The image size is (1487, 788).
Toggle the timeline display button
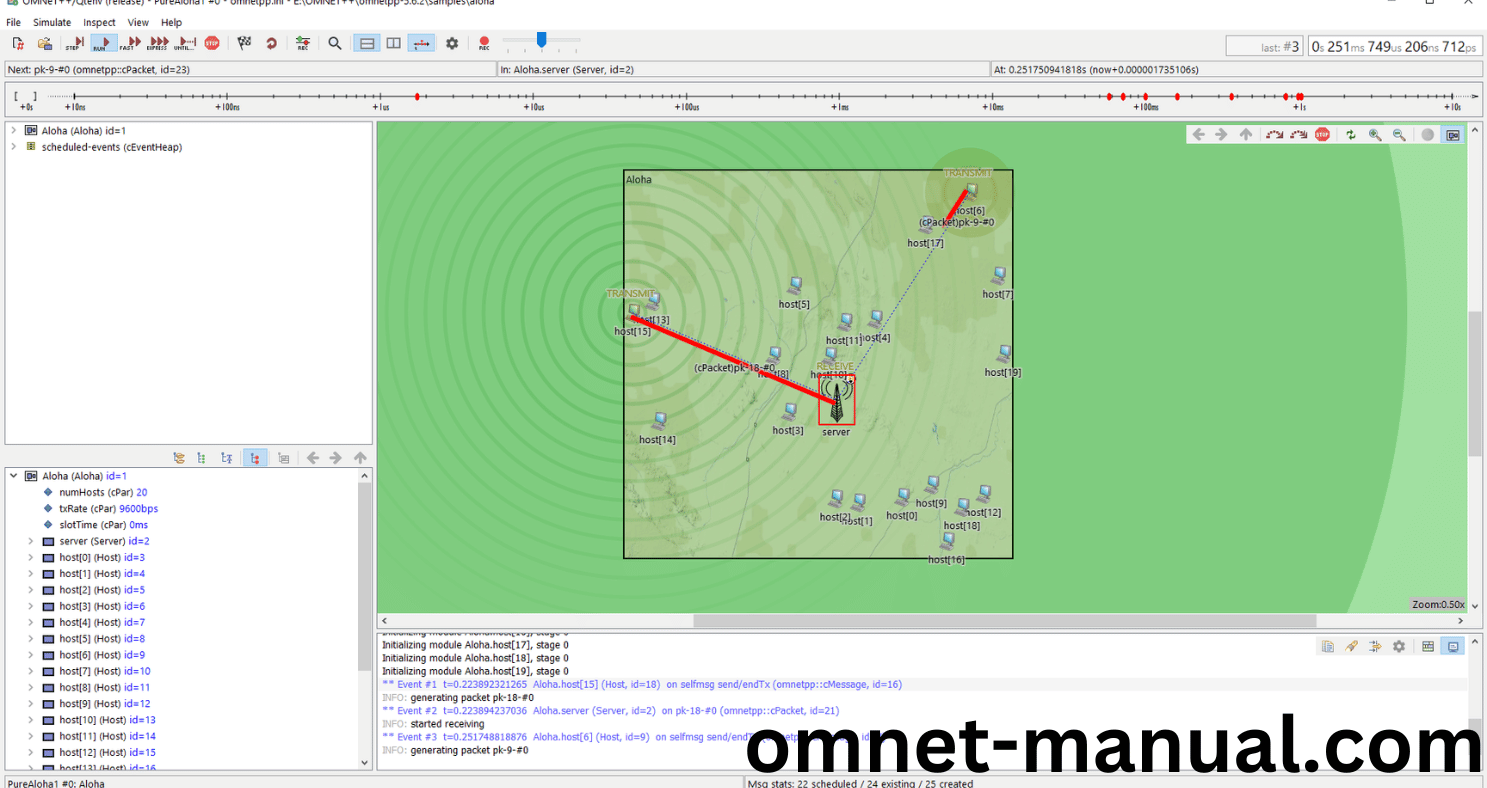tap(421, 43)
